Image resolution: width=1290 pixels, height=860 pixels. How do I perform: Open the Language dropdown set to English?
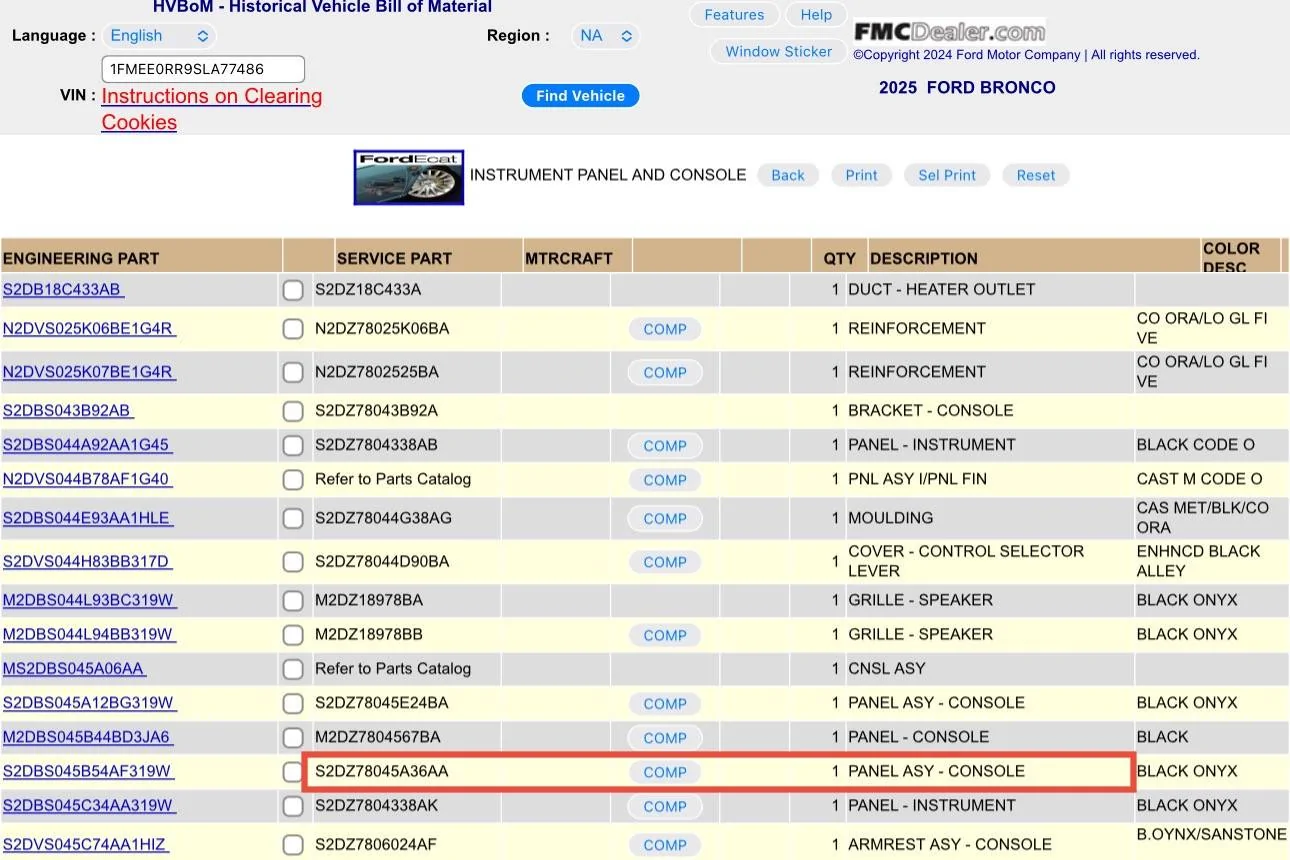point(159,36)
